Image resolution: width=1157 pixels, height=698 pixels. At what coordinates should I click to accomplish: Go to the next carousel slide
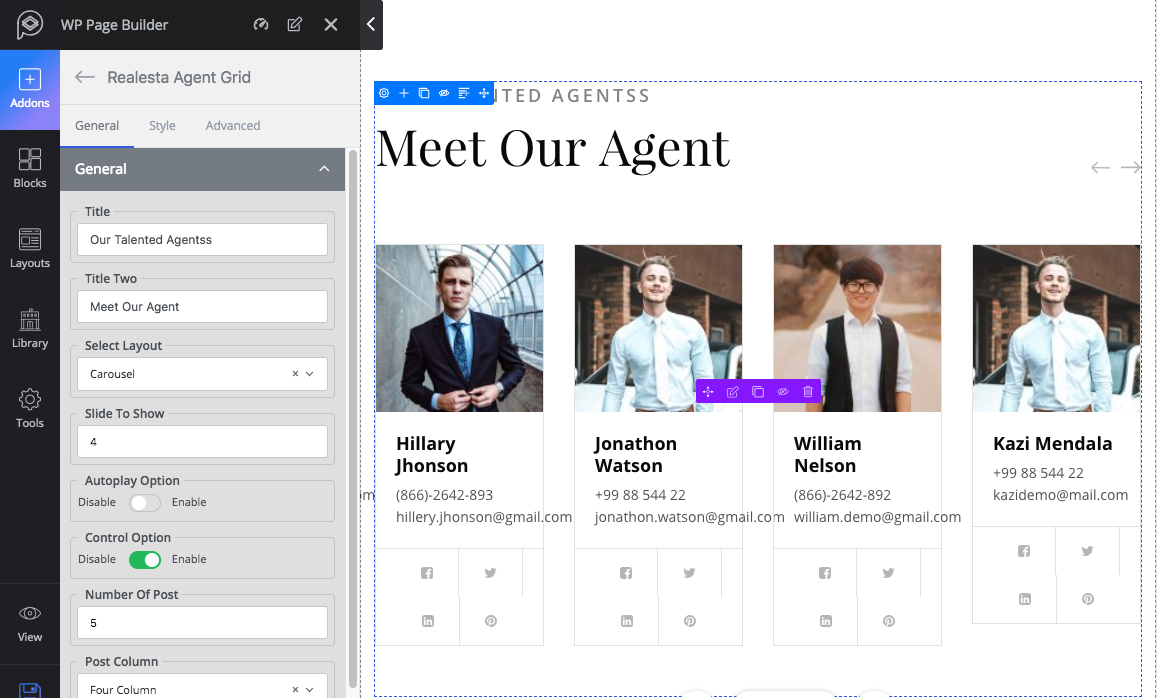coord(1130,167)
